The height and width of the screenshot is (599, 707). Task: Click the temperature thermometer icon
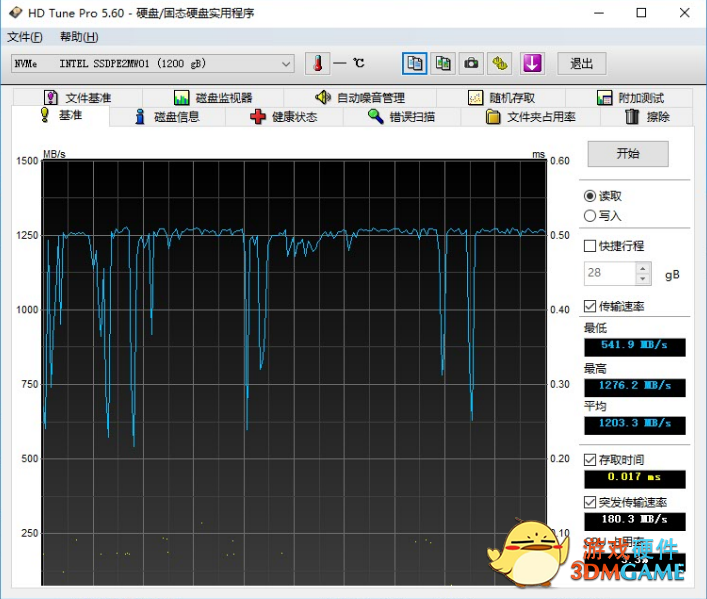(x=317, y=63)
